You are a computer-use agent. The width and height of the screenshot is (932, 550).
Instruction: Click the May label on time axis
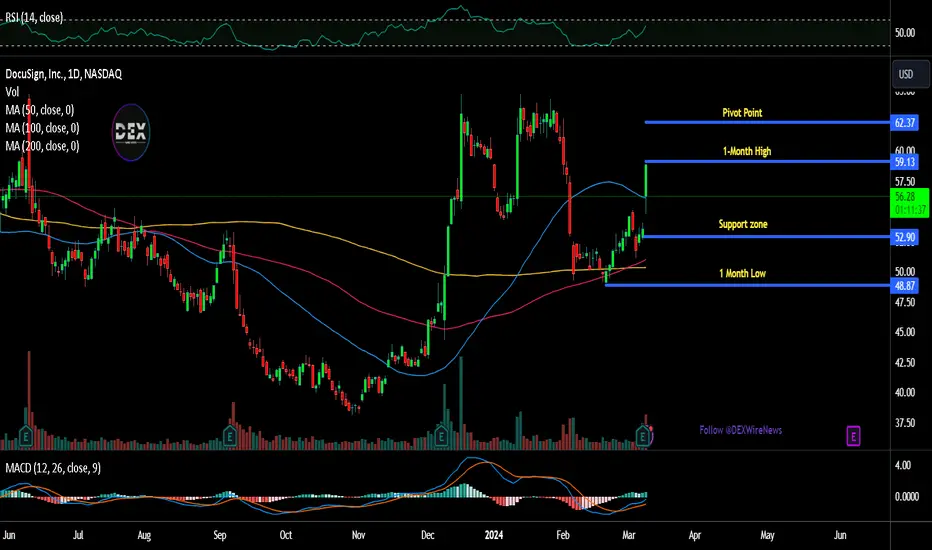[767, 535]
